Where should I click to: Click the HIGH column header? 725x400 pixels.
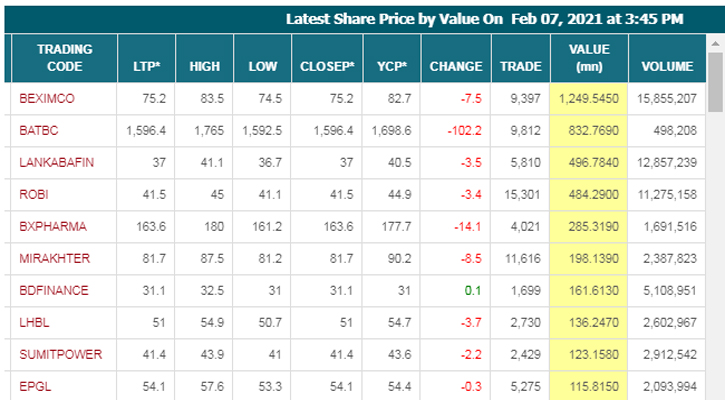pos(205,67)
